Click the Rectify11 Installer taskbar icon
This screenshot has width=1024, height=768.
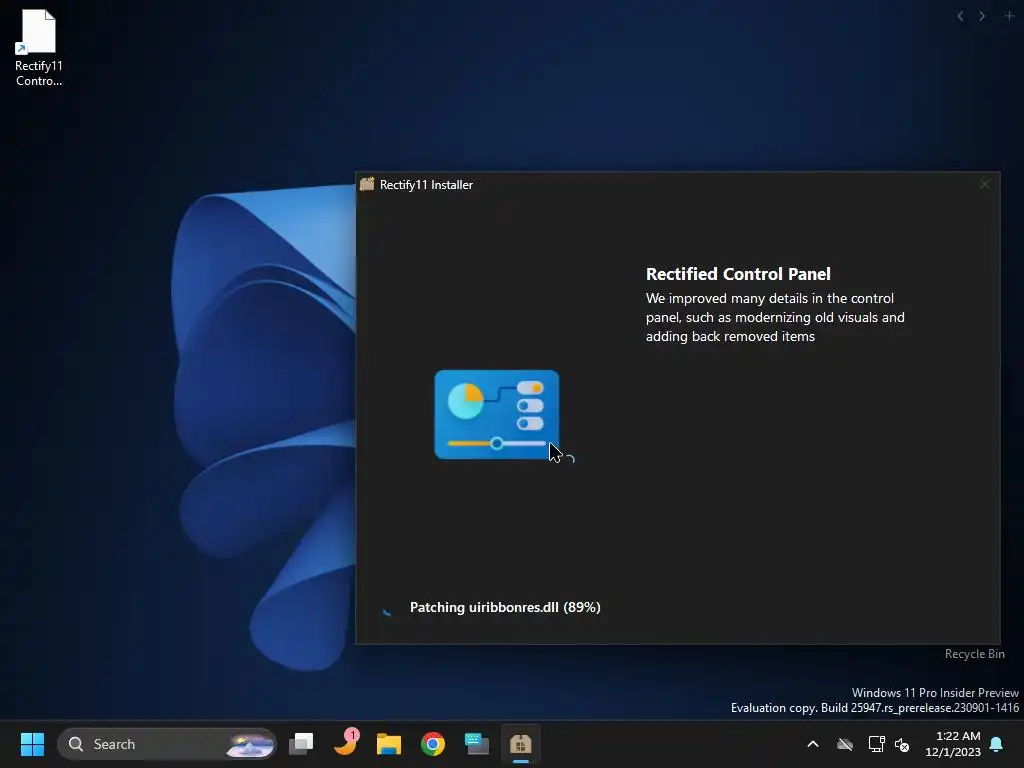coord(520,744)
